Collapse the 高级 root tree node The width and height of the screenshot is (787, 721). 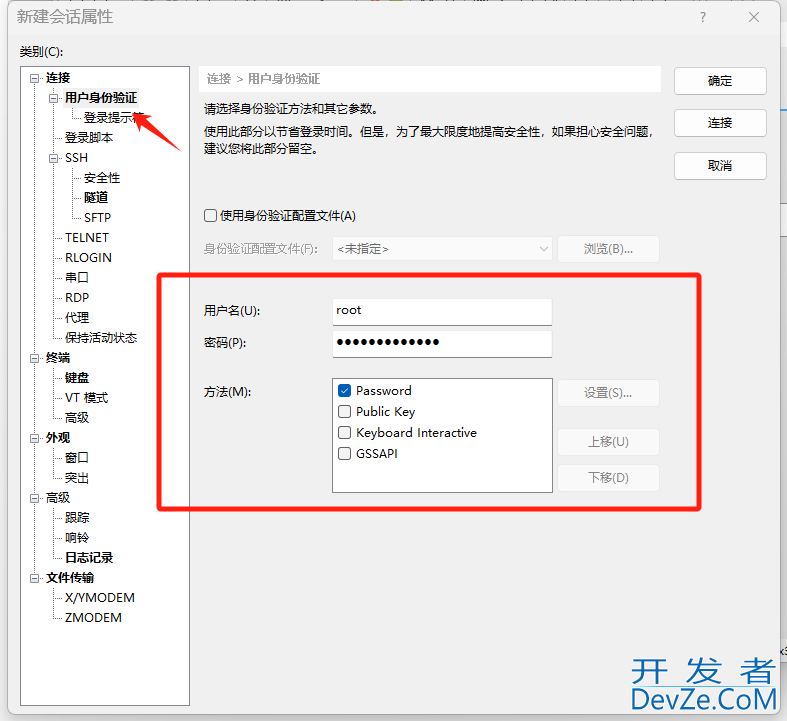click(x=34, y=498)
